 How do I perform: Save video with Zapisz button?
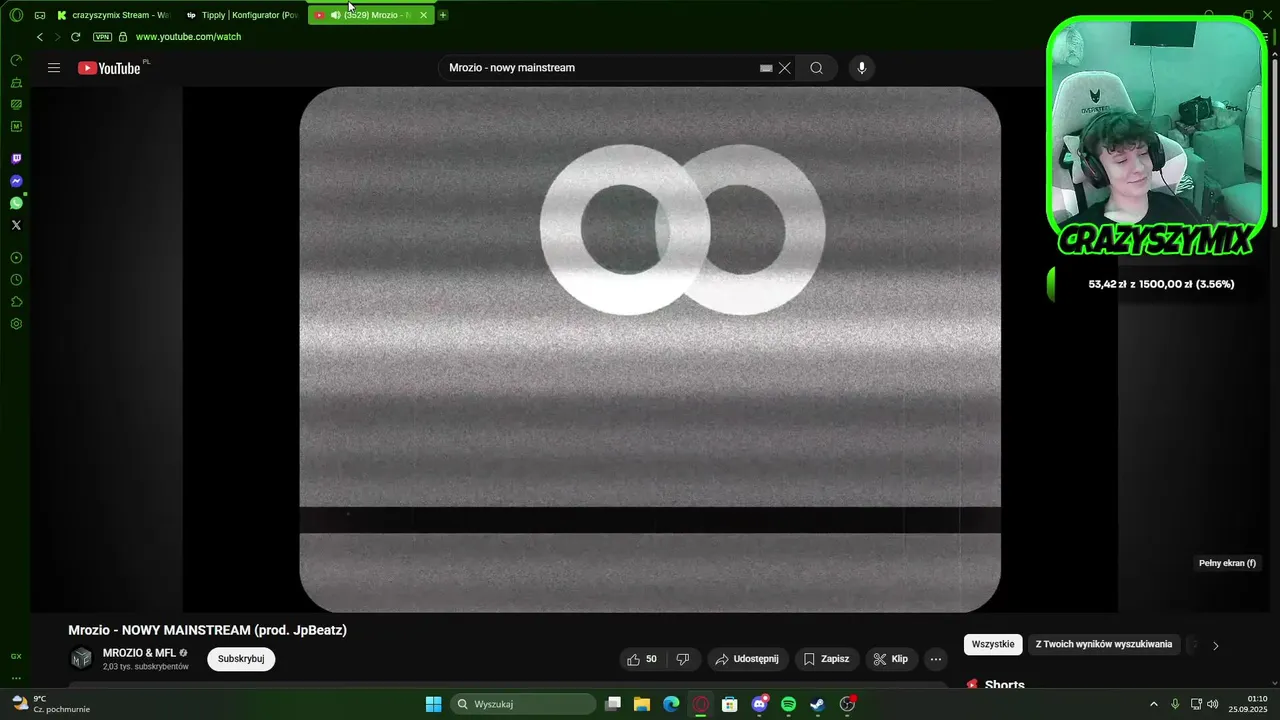pyautogui.click(x=826, y=659)
